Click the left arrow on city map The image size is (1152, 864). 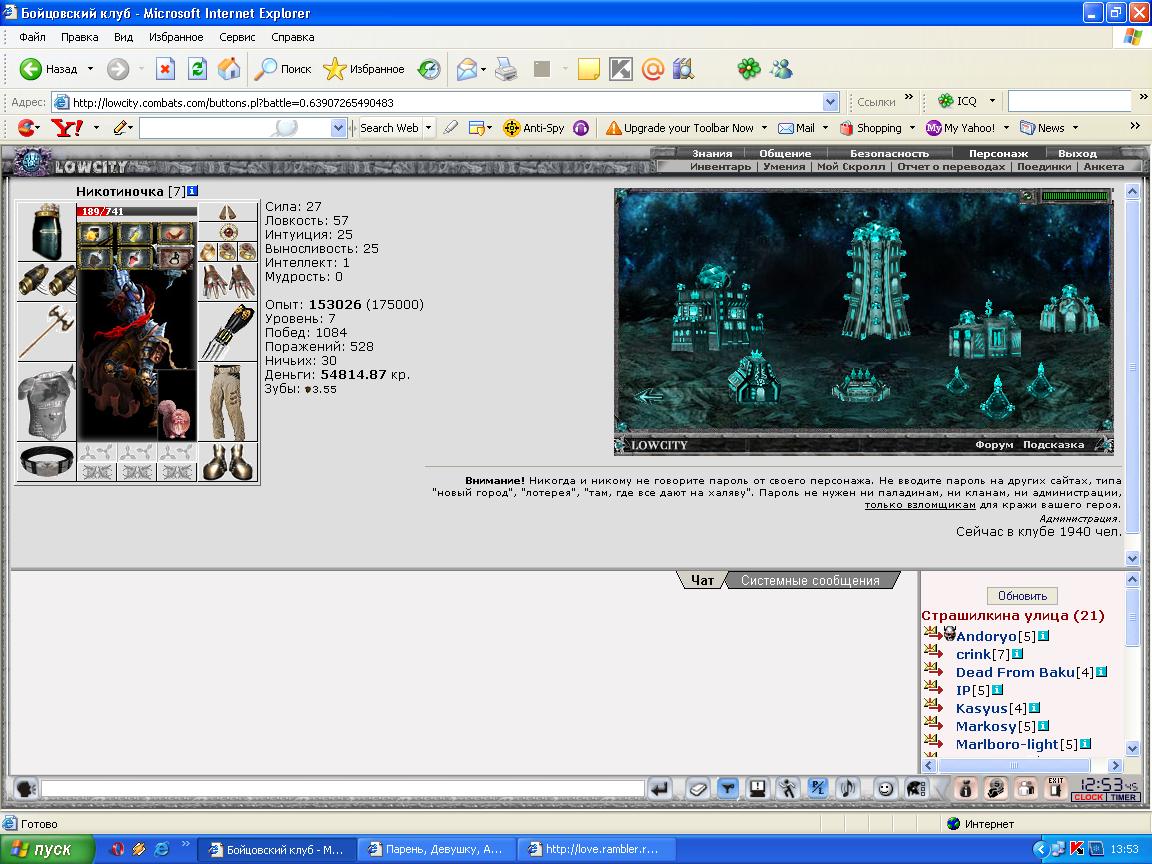pos(650,397)
